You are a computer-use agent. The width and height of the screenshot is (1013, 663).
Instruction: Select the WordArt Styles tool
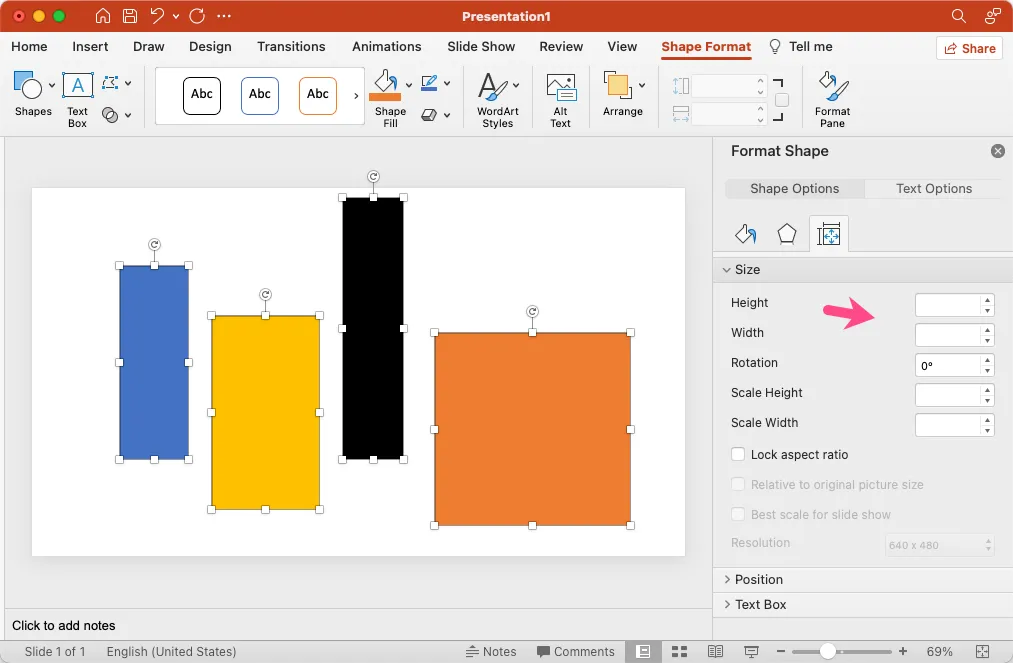tap(496, 97)
